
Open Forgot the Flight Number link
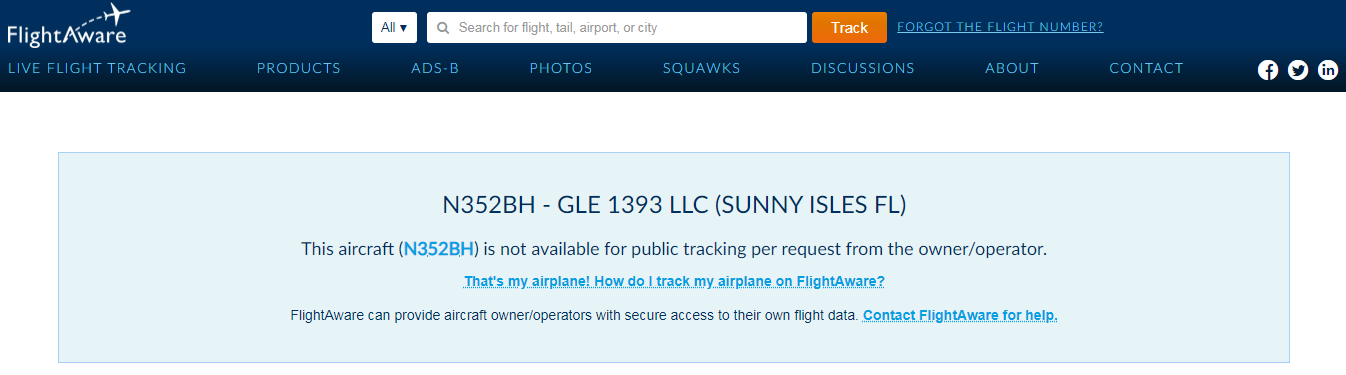click(x=1000, y=27)
